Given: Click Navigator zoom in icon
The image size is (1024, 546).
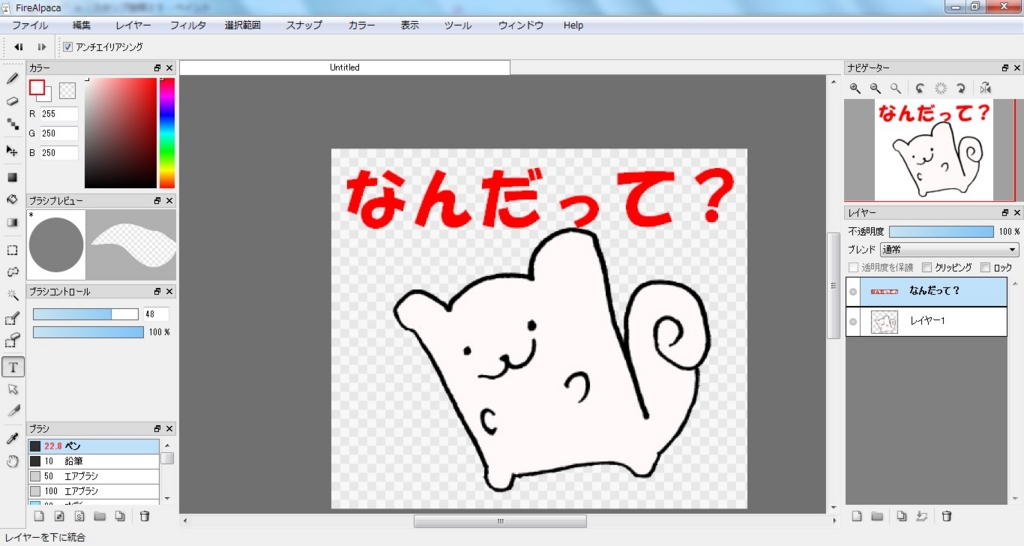Looking at the screenshot, I should pyautogui.click(x=855, y=88).
